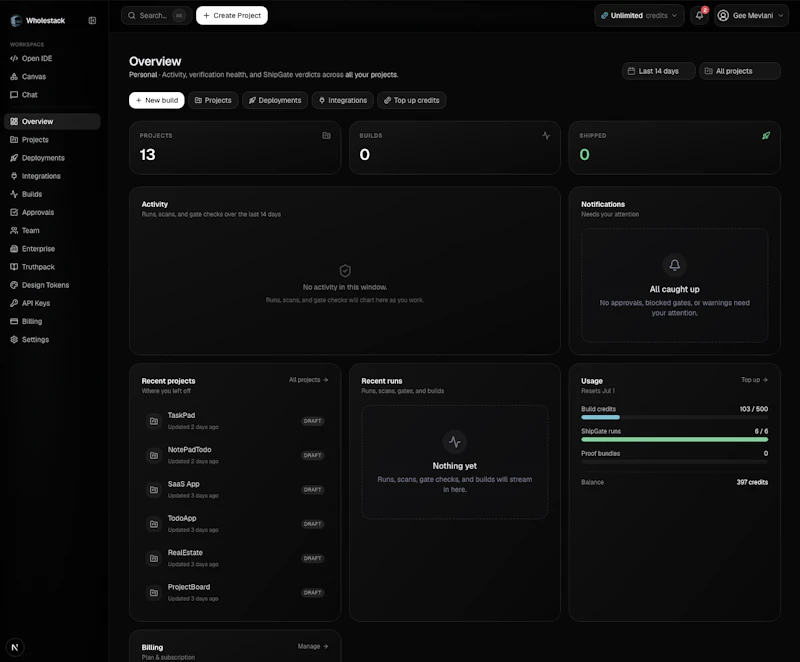The height and width of the screenshot is (662, 800).
Task: Go to Deployments in the sidebar
Action: 52,158
